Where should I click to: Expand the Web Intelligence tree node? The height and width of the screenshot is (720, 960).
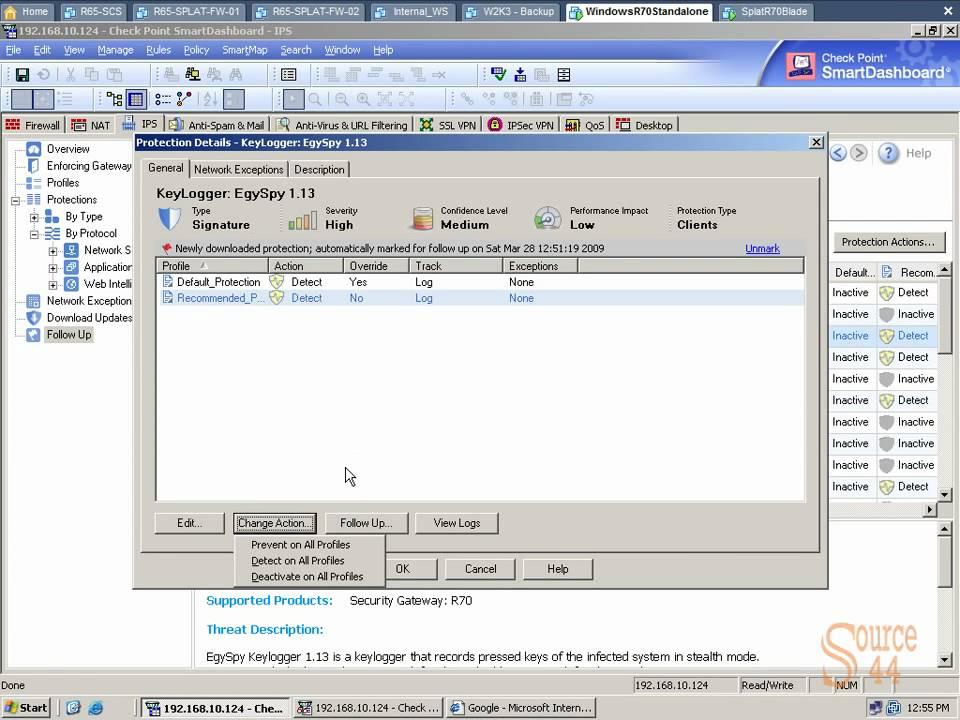pos(53,285)
